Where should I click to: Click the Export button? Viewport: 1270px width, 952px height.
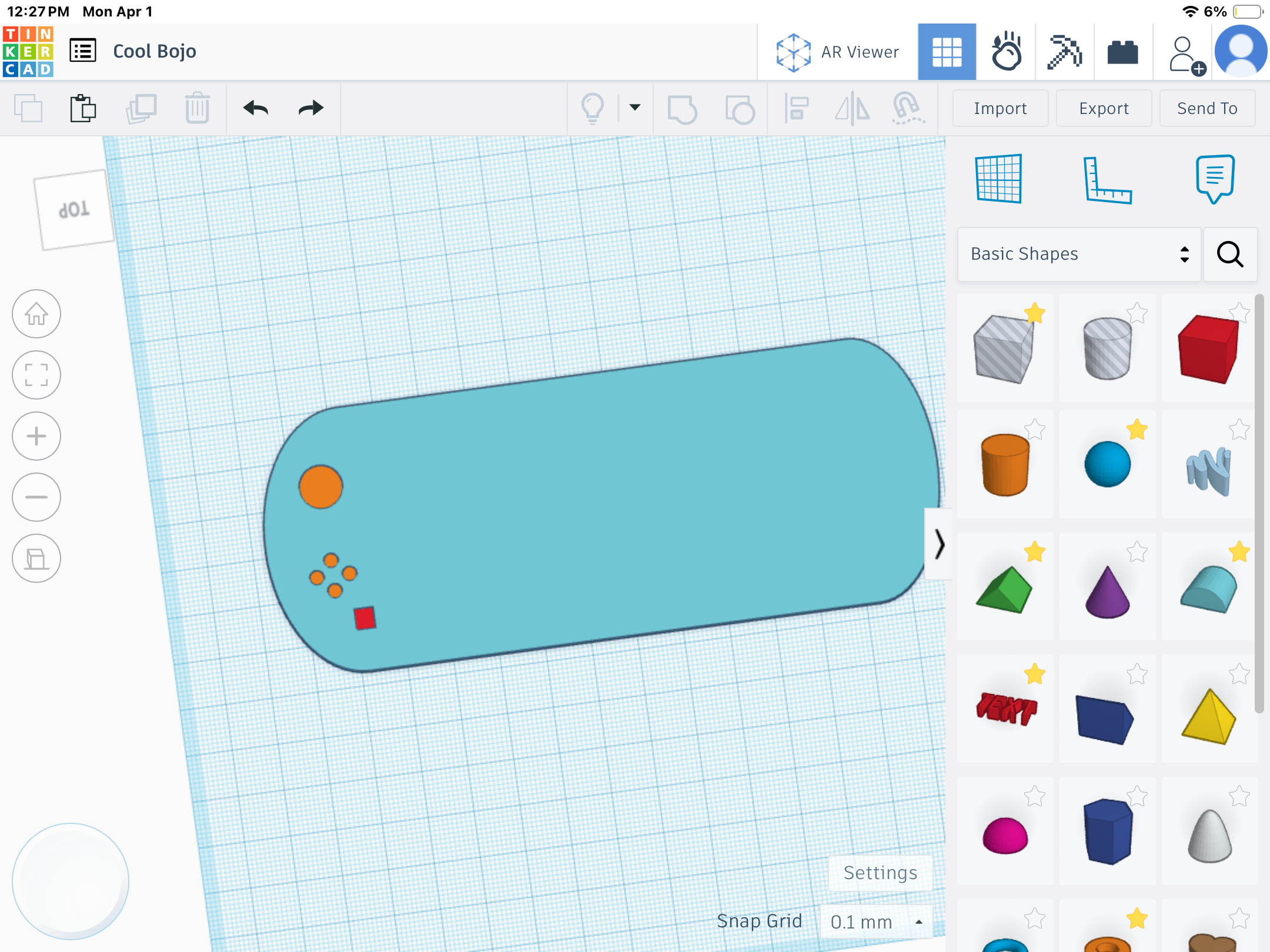(1104, 108)
